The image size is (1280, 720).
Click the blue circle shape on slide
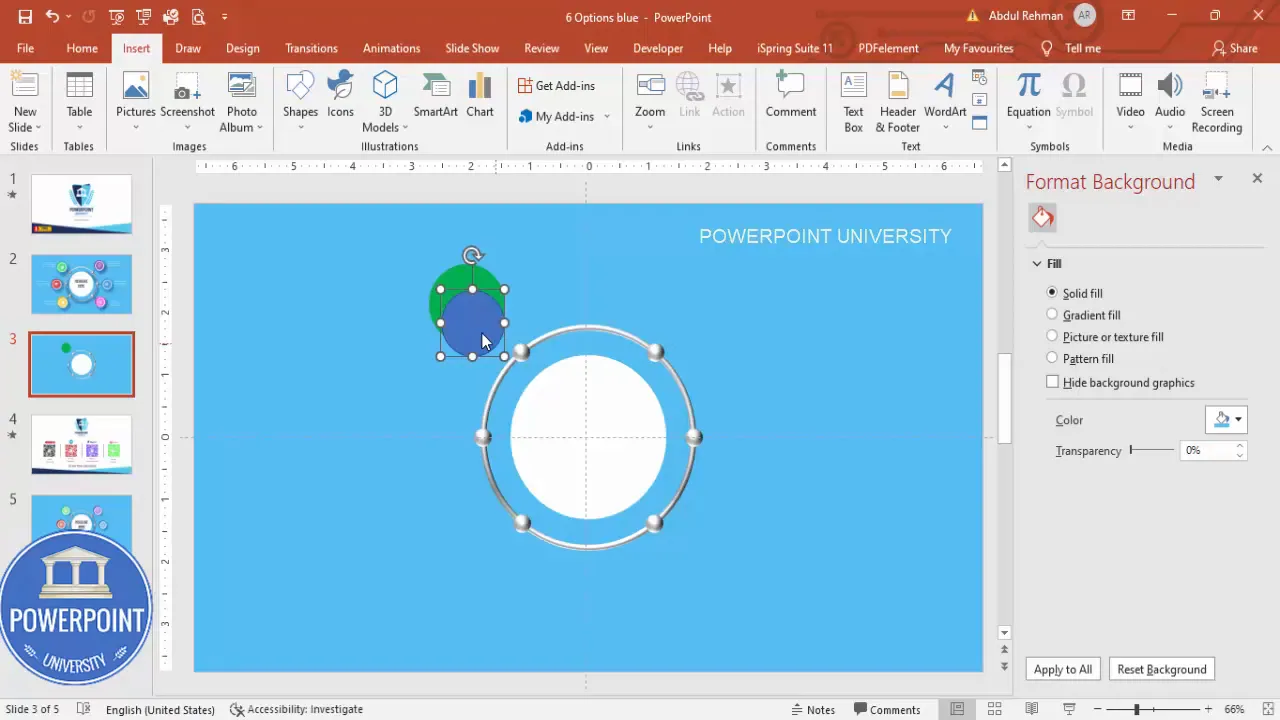[x=470, y=324]
